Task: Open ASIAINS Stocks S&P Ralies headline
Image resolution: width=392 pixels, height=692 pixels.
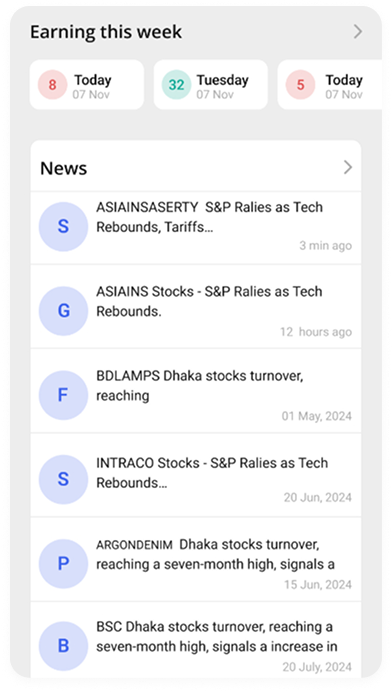Action: (209, 301)
